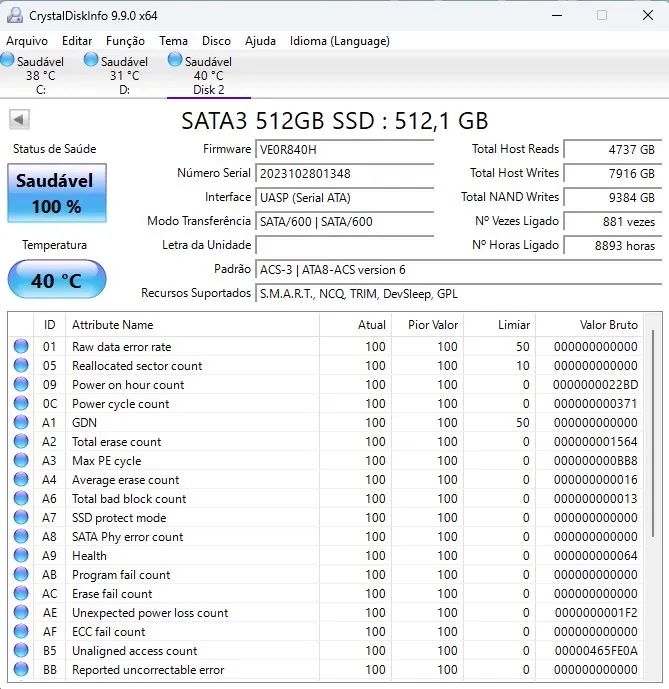Click raw value 0000000001F2
The image size is (669, 689).
(596, 613)
